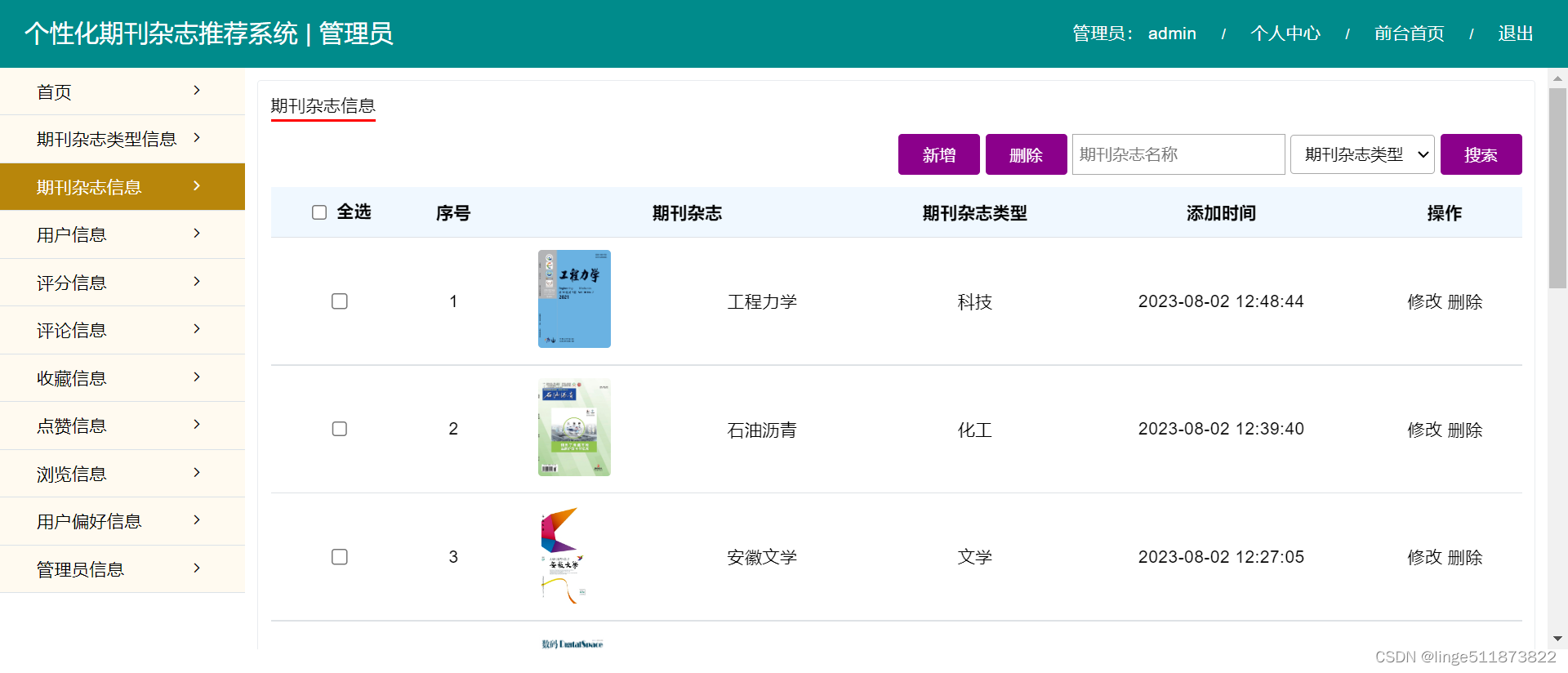Click the 期刊杂志 column header

tap(687, 213)
